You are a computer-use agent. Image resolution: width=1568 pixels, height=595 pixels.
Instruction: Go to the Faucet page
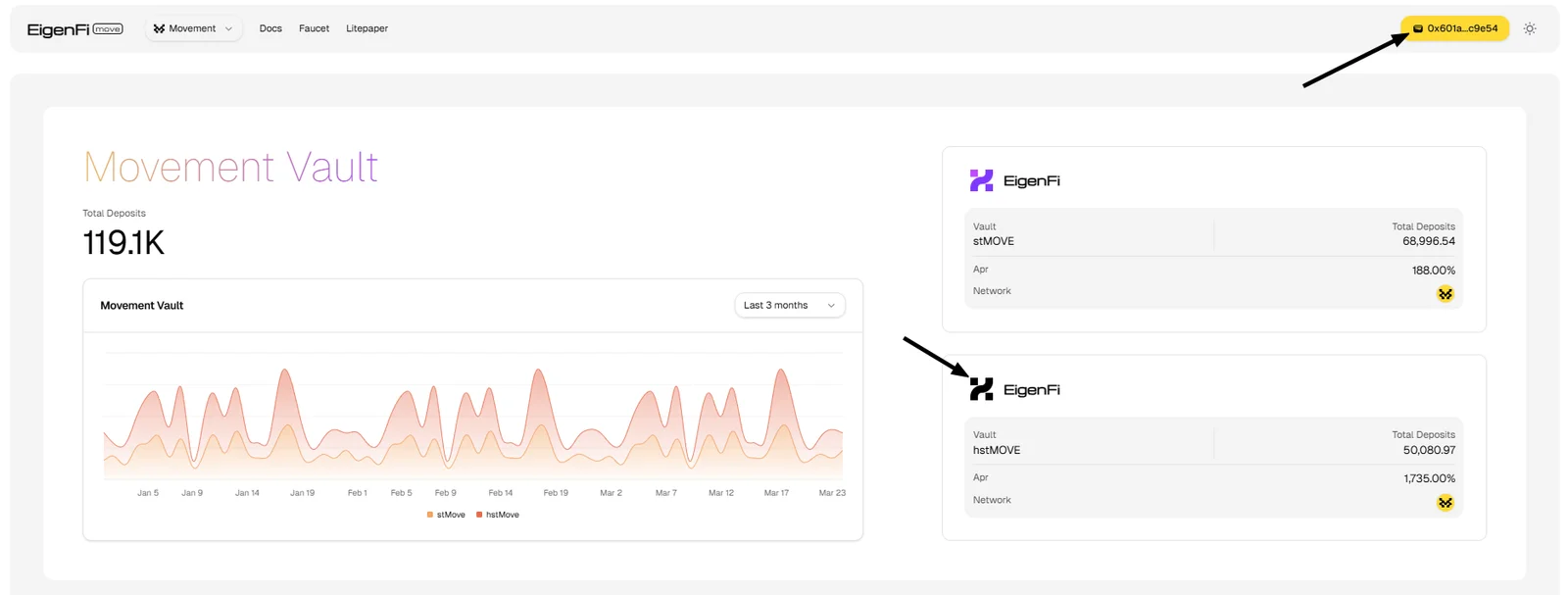[x=314, y=28]
